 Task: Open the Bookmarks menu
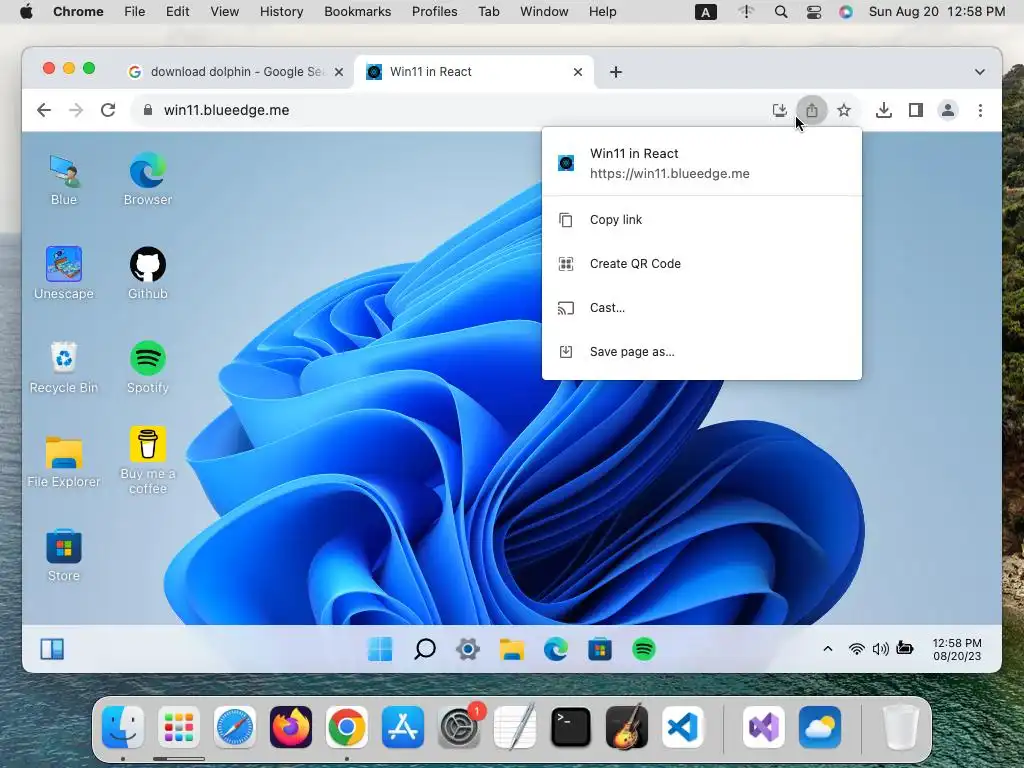point(358,12)
